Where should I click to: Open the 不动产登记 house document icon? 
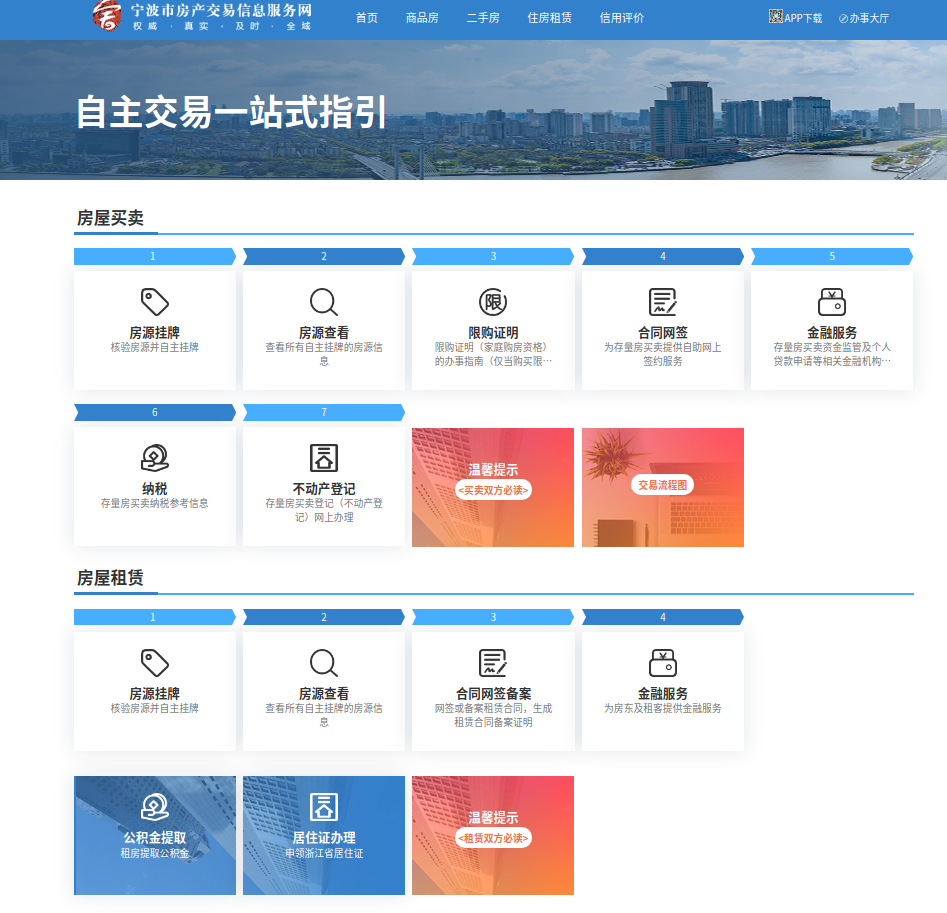click(323, 458)
